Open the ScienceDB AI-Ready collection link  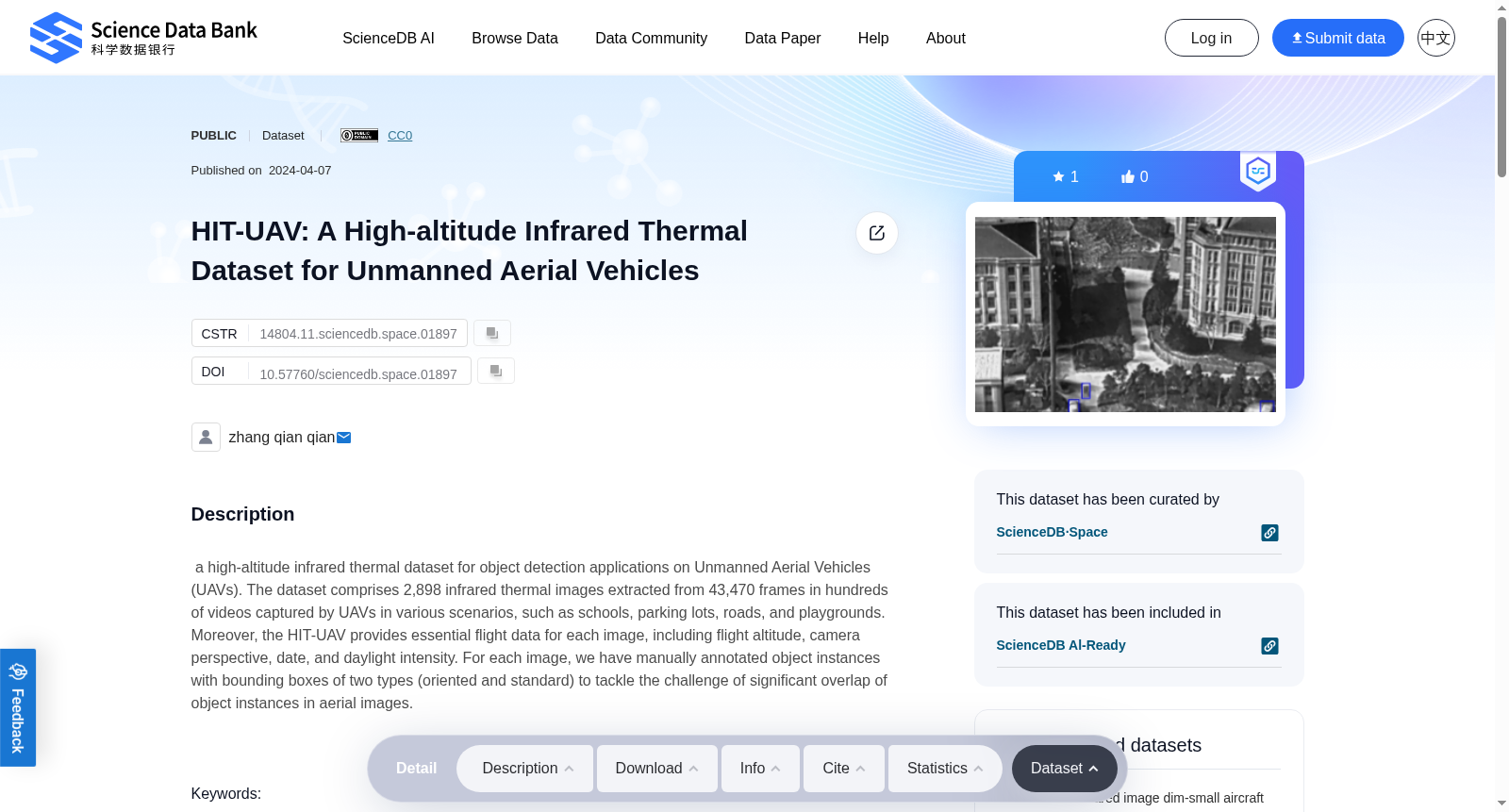pos(1061,645)
